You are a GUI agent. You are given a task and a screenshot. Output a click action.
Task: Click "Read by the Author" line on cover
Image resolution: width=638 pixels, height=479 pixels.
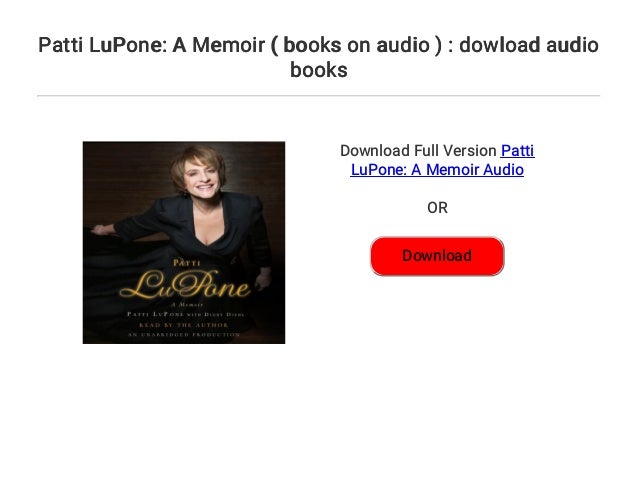(184, 325)
